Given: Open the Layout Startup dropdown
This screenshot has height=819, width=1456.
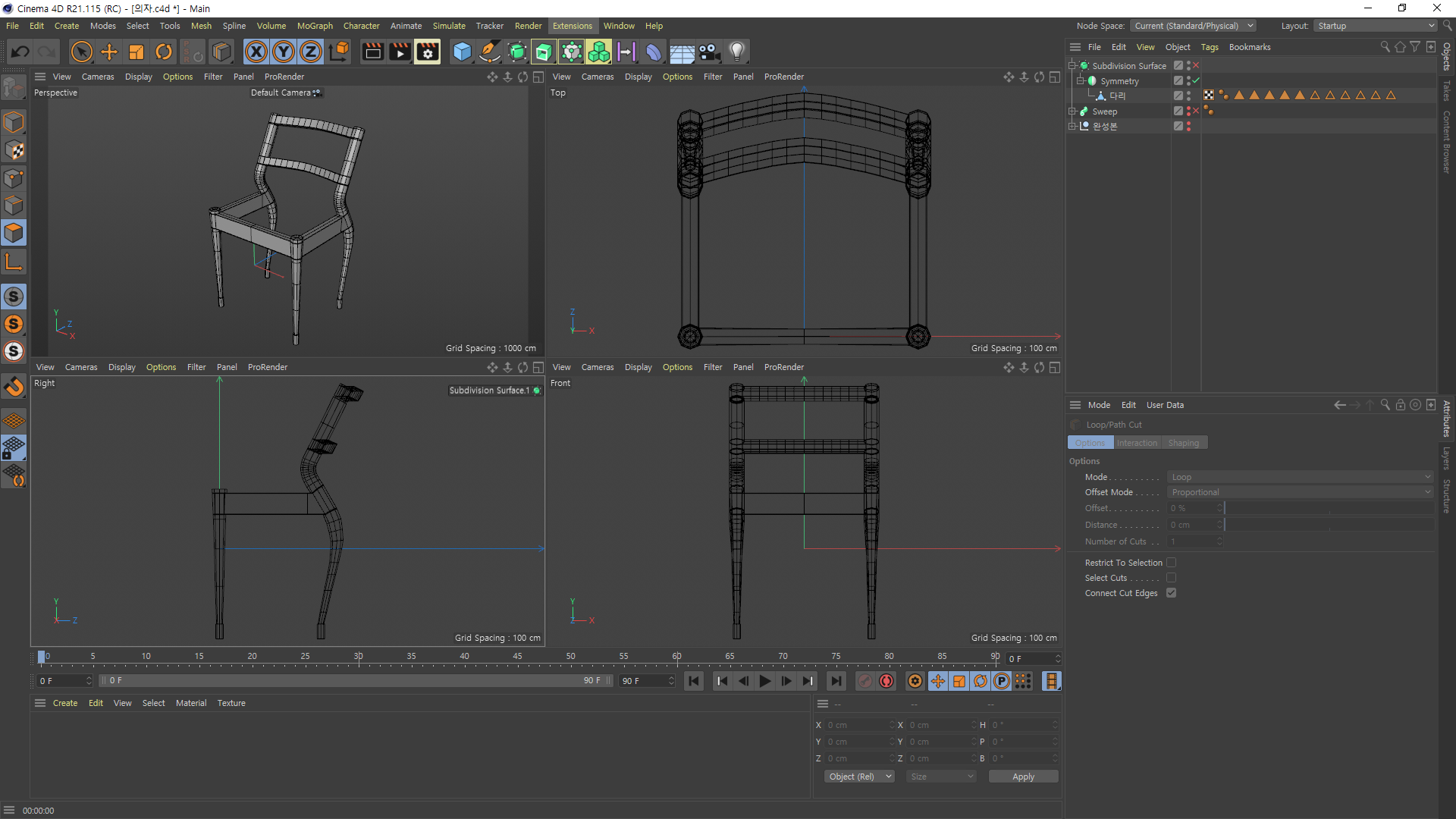Looking at the screenshot, I should tap(1376, 26).
